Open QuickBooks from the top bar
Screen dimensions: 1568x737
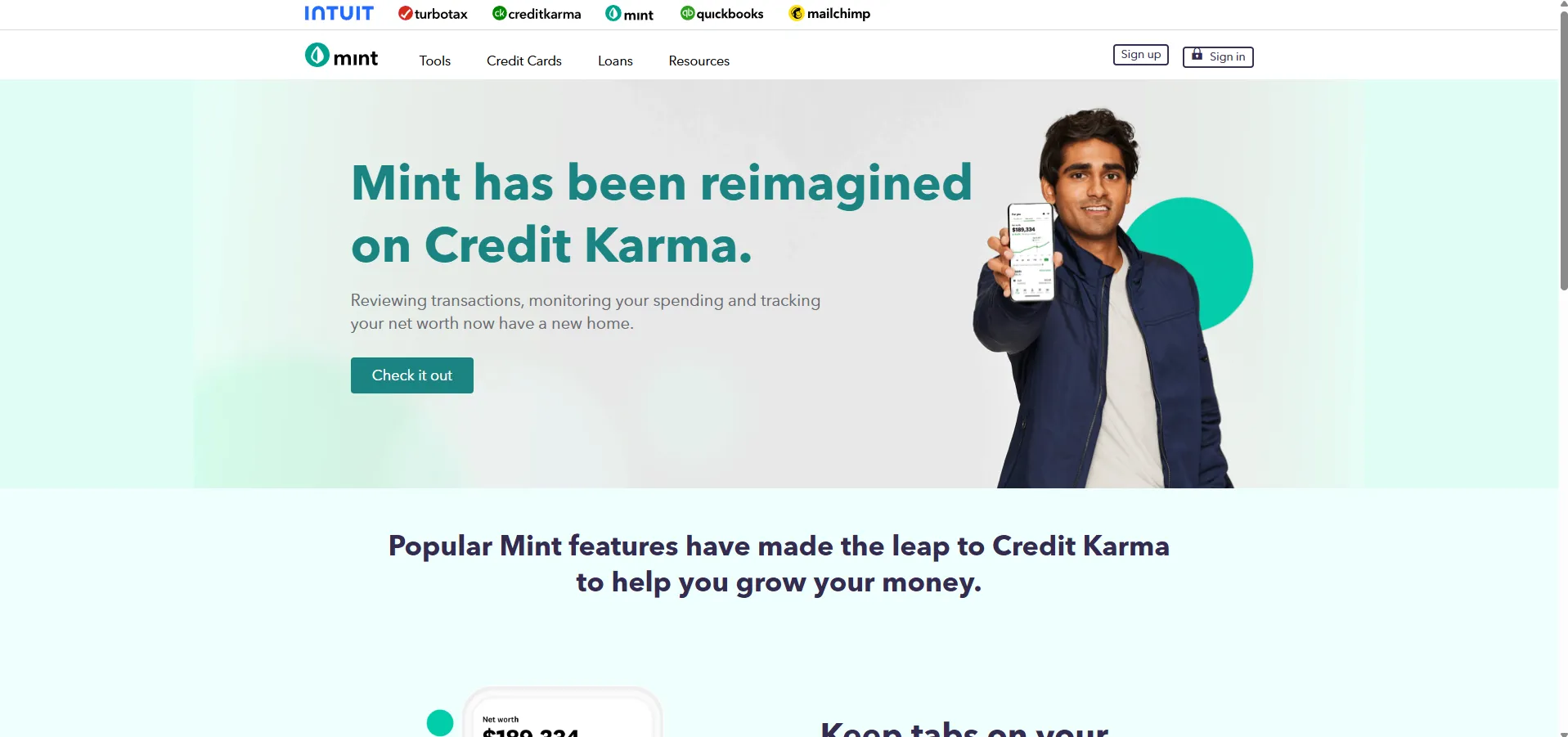click(x=721, y=14)
